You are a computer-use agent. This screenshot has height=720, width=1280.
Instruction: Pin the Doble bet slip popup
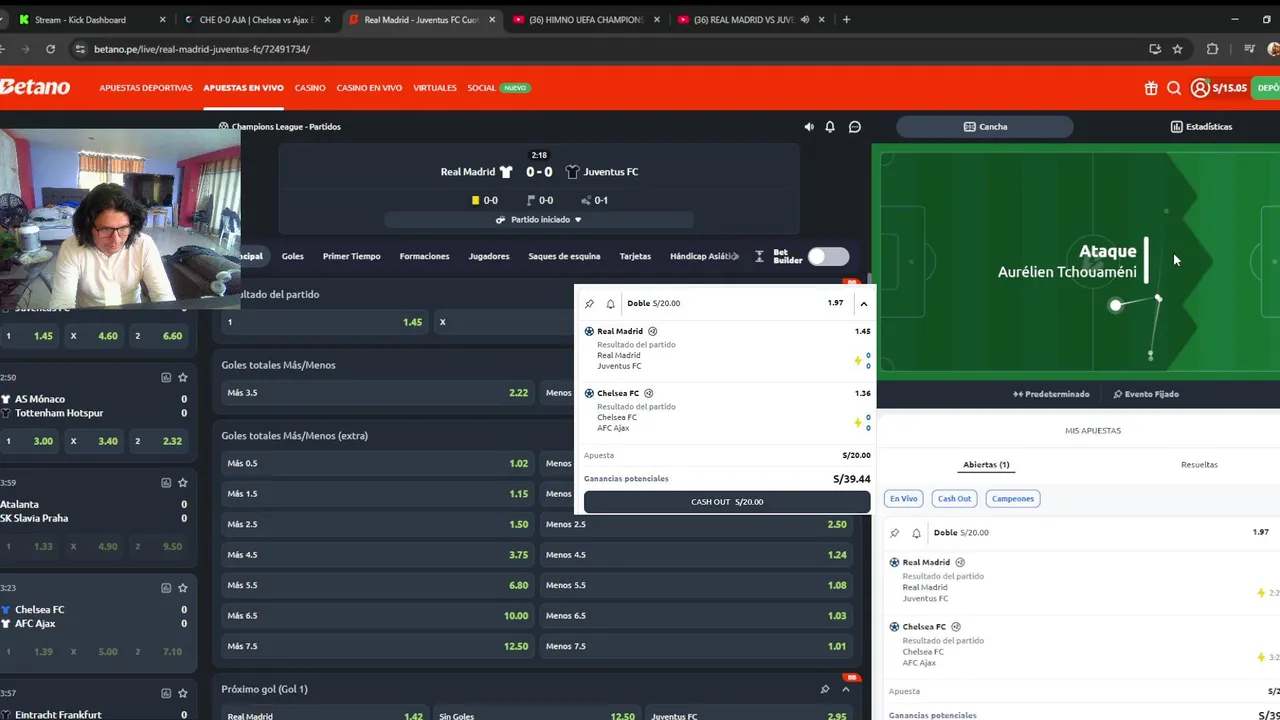point(589,303)
